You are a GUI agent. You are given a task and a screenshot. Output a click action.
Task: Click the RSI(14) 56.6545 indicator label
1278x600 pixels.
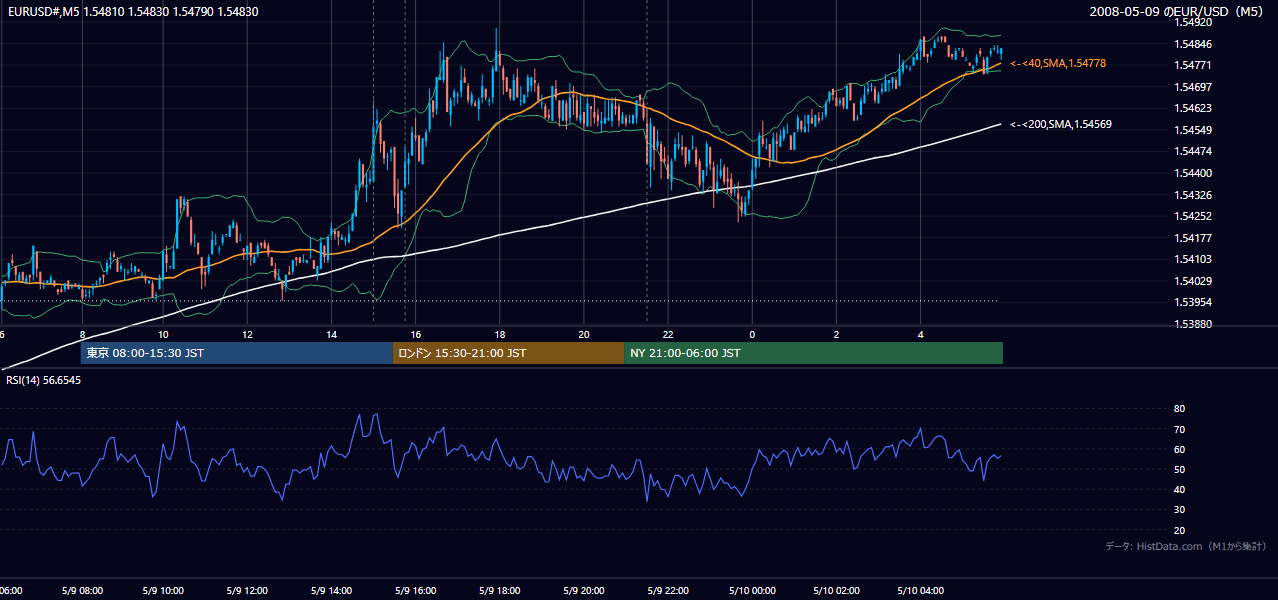(44, 380)
